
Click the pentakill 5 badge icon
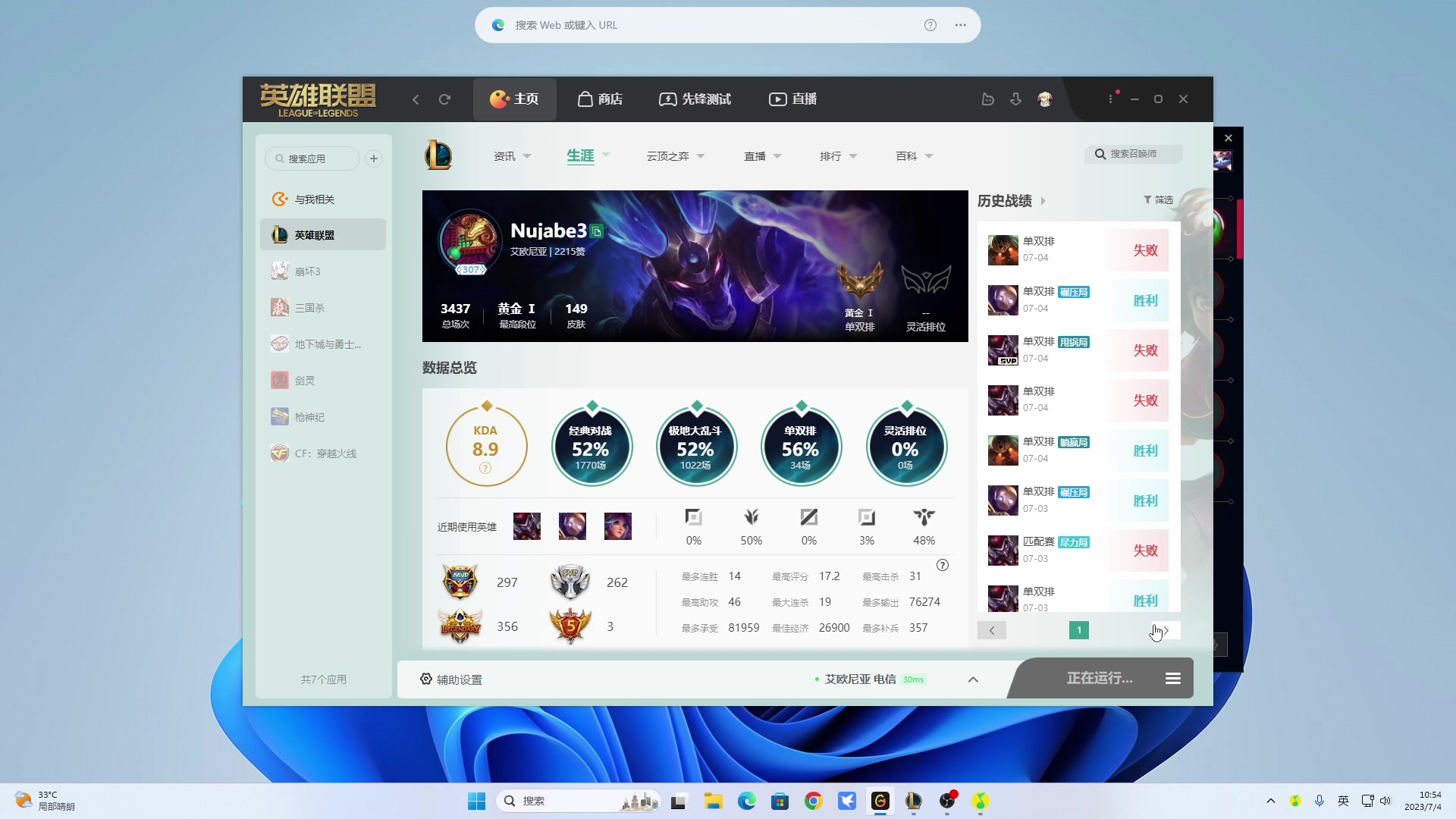pyautogui.click(x=570, y=626)
